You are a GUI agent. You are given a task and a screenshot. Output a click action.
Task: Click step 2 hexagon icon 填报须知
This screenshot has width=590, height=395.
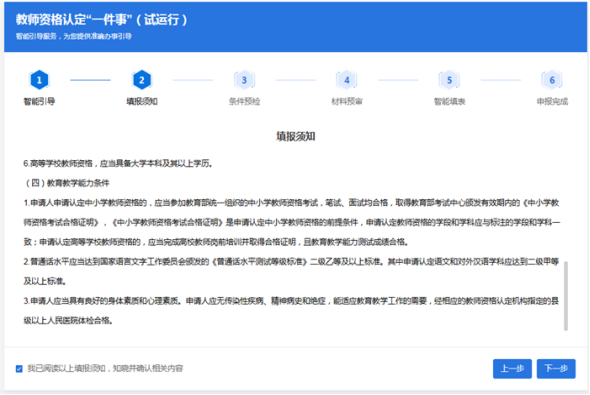click(x=142, y=80)
